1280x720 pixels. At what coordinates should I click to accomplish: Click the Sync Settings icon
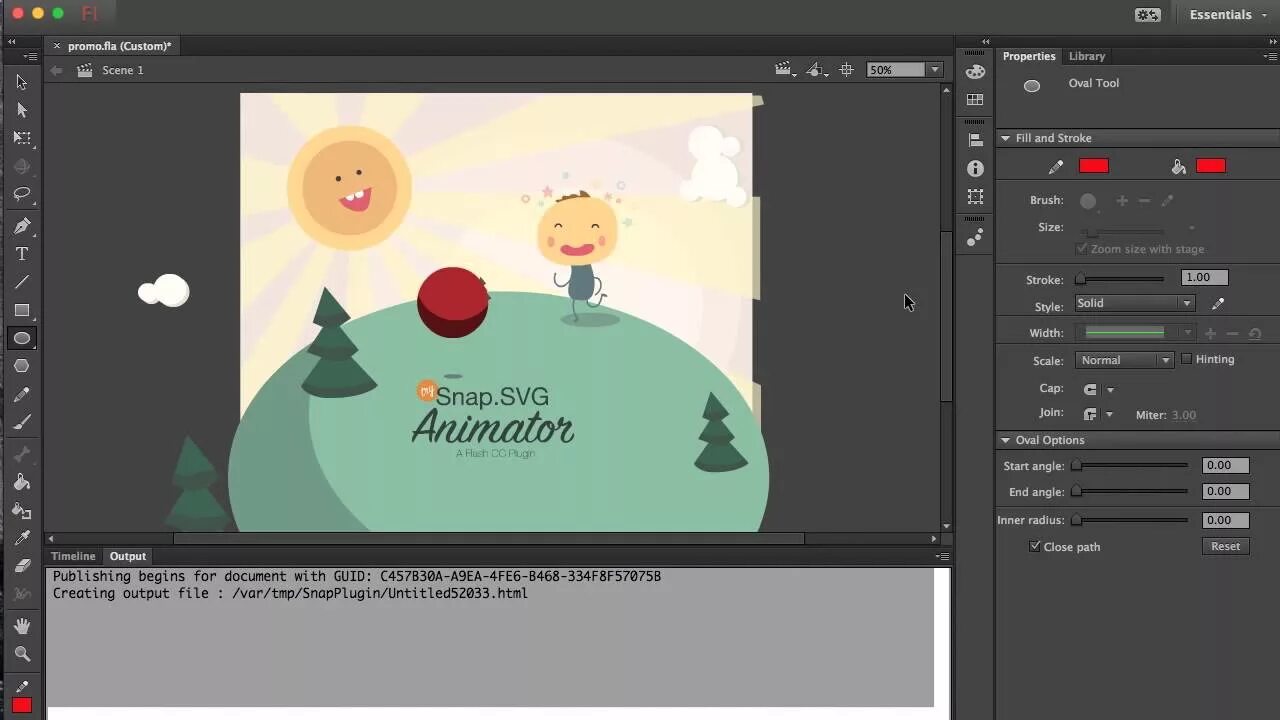1148,15
